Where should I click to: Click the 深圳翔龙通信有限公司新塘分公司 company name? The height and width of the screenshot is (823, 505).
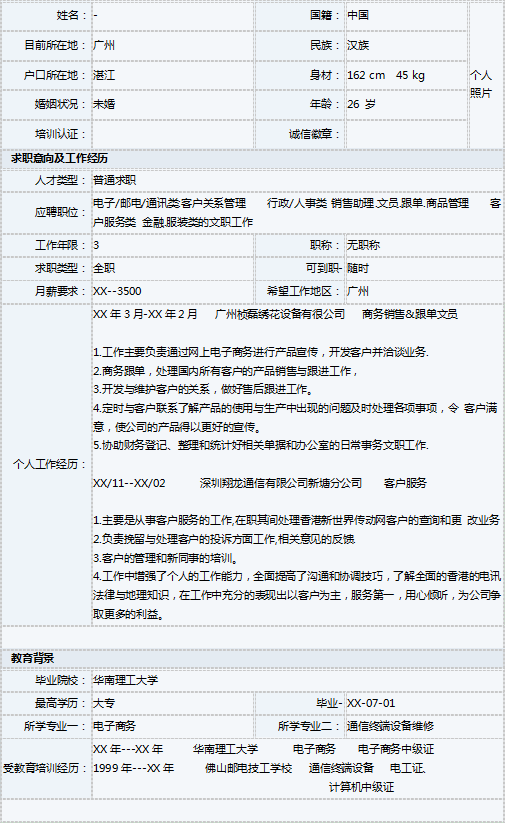pos(281,483)
